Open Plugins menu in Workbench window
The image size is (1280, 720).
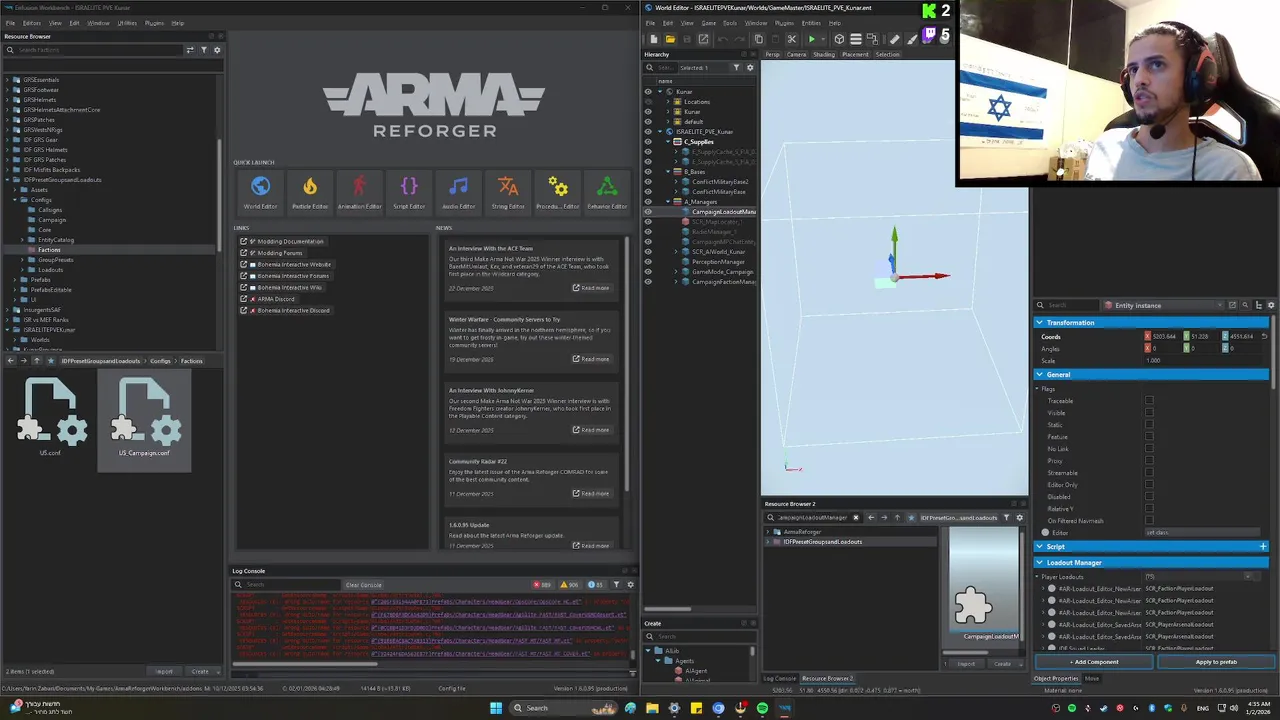154,23
